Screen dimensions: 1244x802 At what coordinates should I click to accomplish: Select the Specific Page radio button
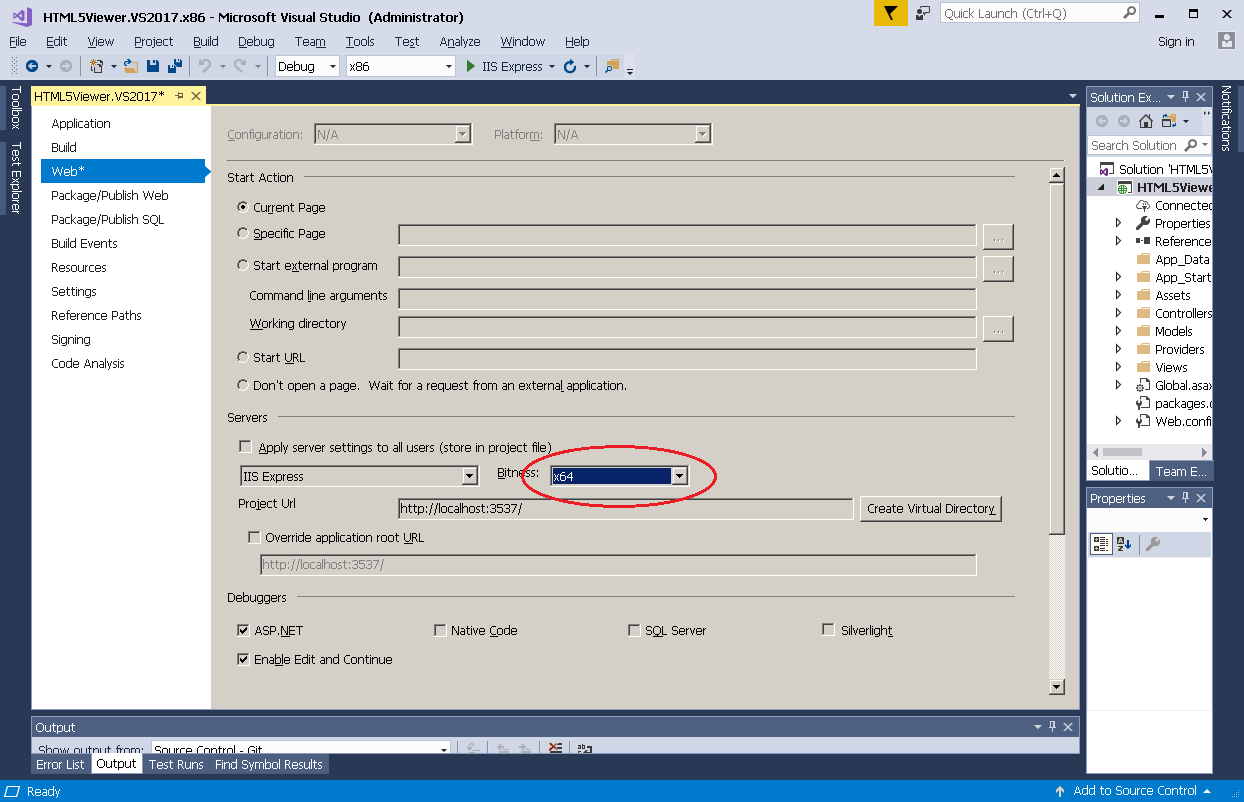pos(243,233)
